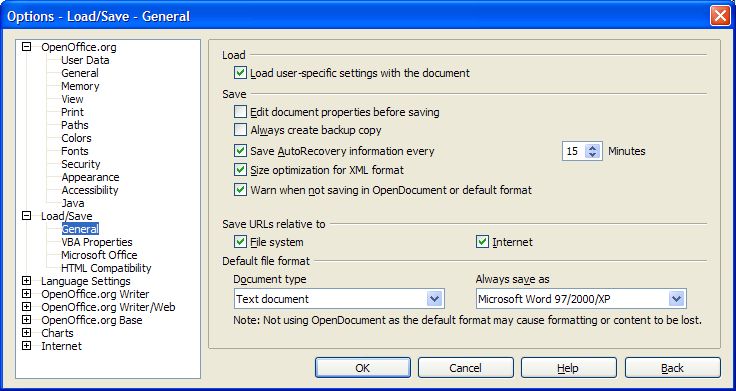
Task: Toggle Load user-specific settings with the document
Action: tap(240, 73)
